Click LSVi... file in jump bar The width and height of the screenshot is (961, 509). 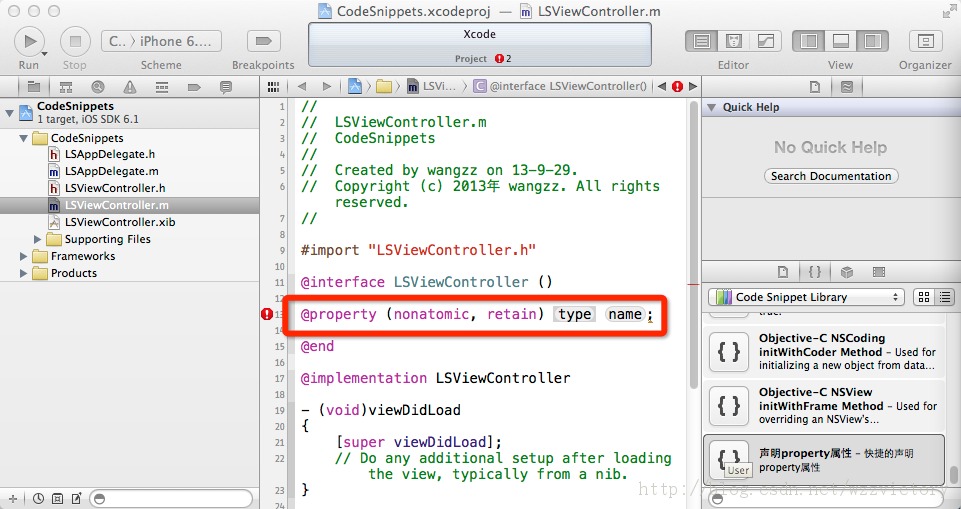432,86
